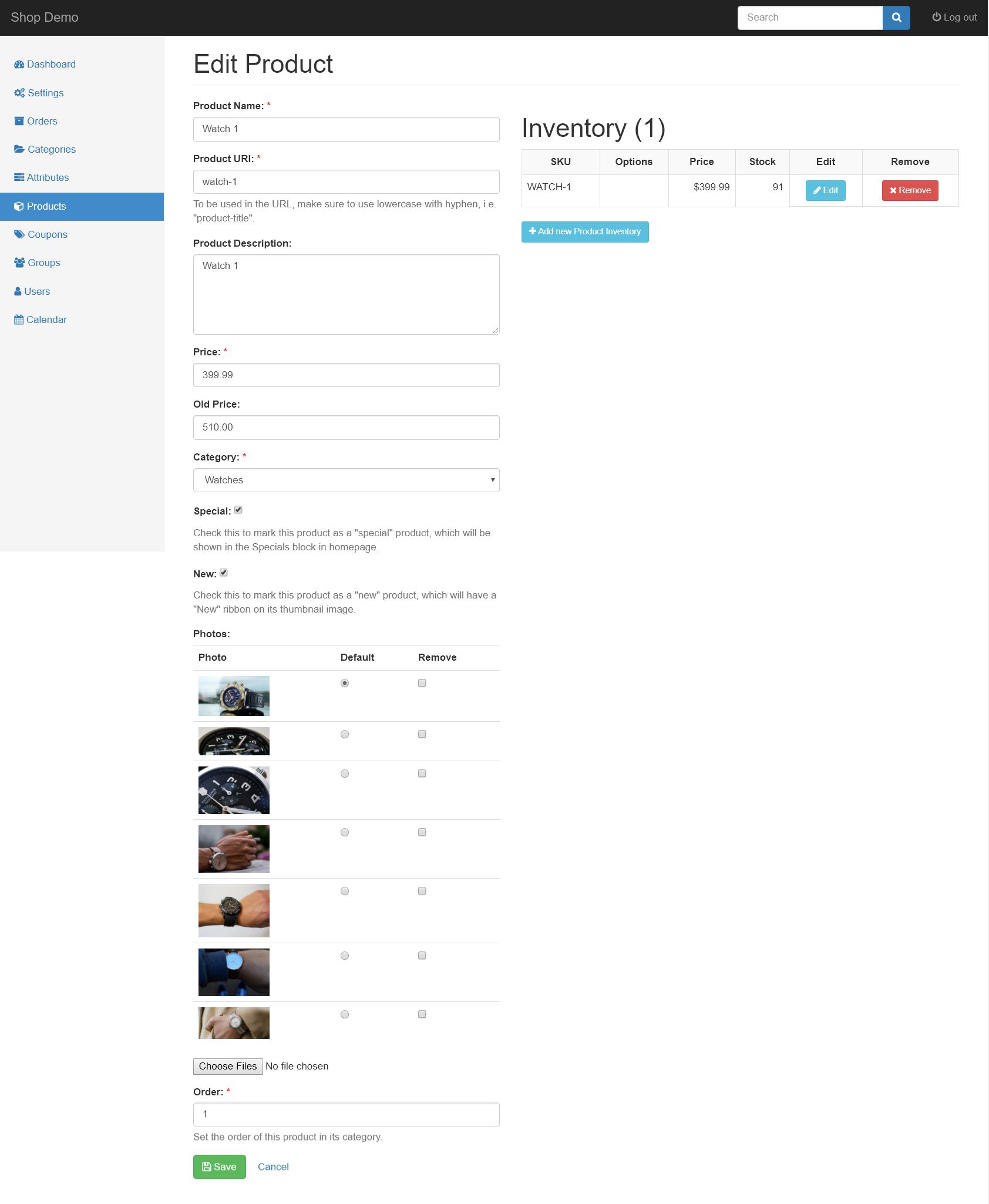Open the Category dropdown showing Watches
Viewport: 989px width, 1204px height.
[347, 480]
